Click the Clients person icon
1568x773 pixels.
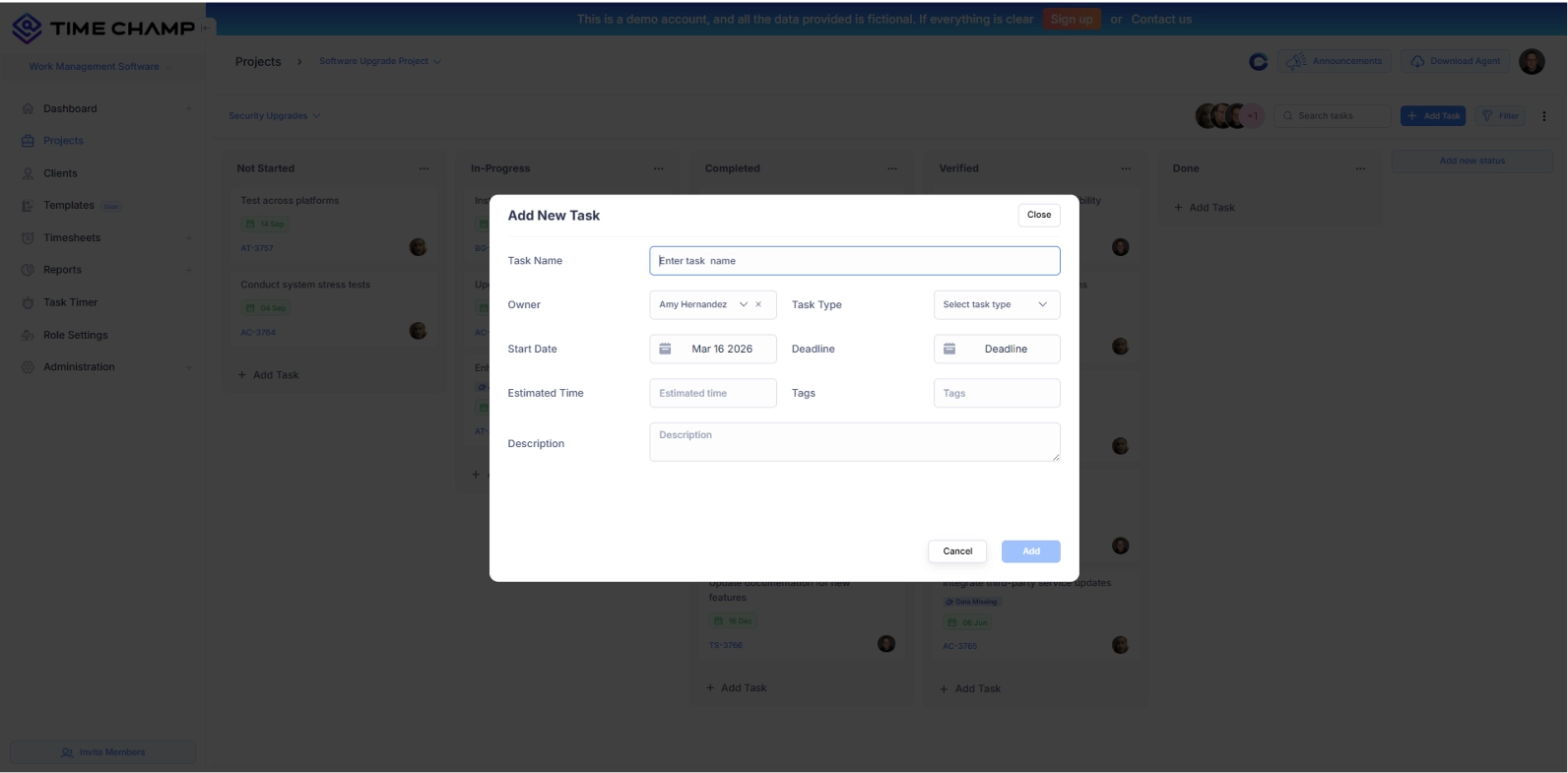28,173
